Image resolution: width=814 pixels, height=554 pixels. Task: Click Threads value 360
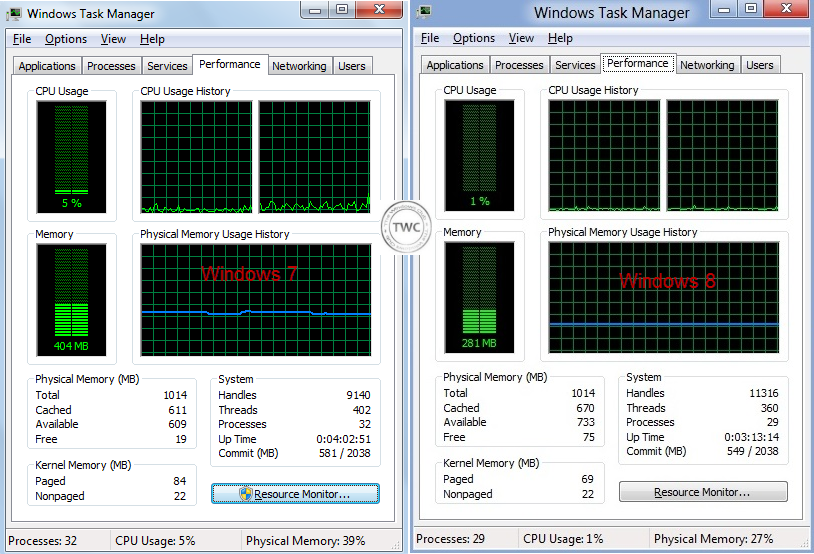pyautogui.click(x=769, y=408)
